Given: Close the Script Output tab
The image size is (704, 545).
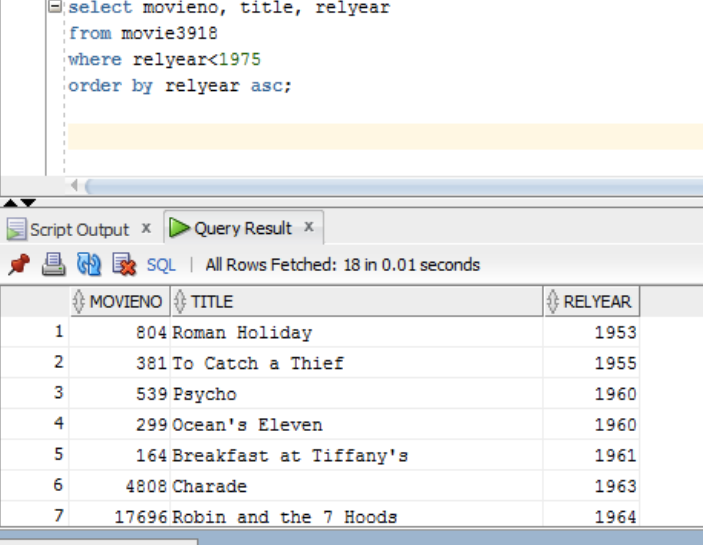Looking at the screenshot, I should pyautogui.click(x=146, y=228).
